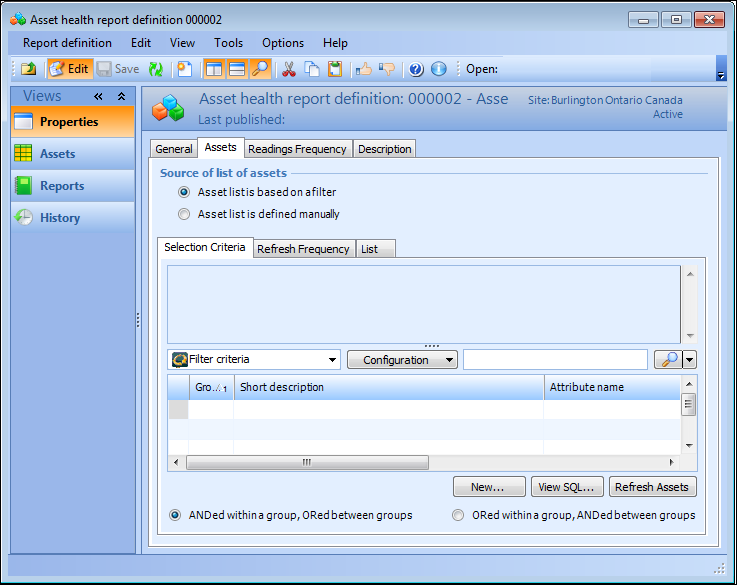Click the Edit toolbar button
737x585 pixels.
(68, 69)
